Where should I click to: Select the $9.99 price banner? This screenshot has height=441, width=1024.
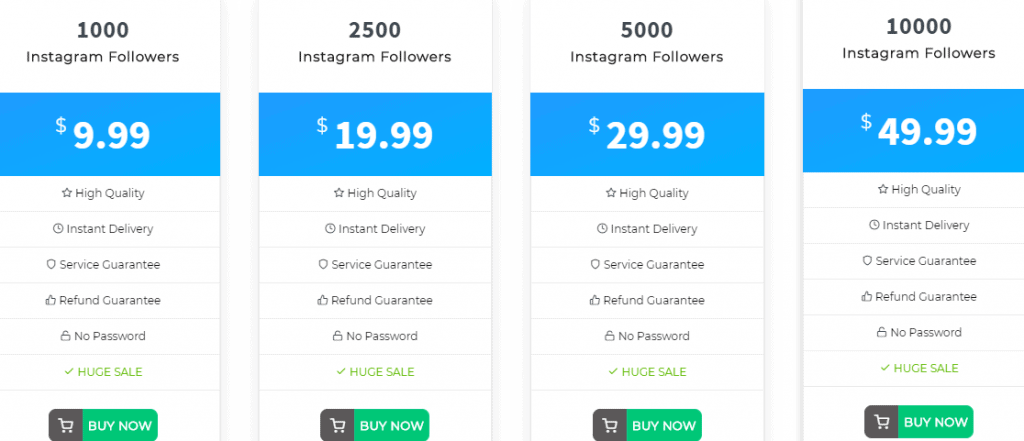click(x=110, y=134)
